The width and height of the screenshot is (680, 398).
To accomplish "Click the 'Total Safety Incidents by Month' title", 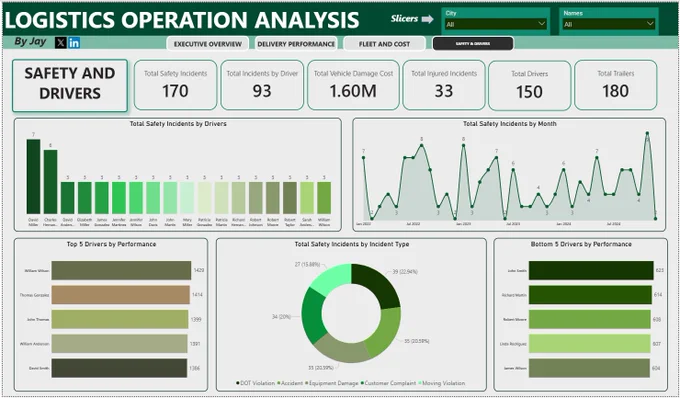I will tap(510, 124).
